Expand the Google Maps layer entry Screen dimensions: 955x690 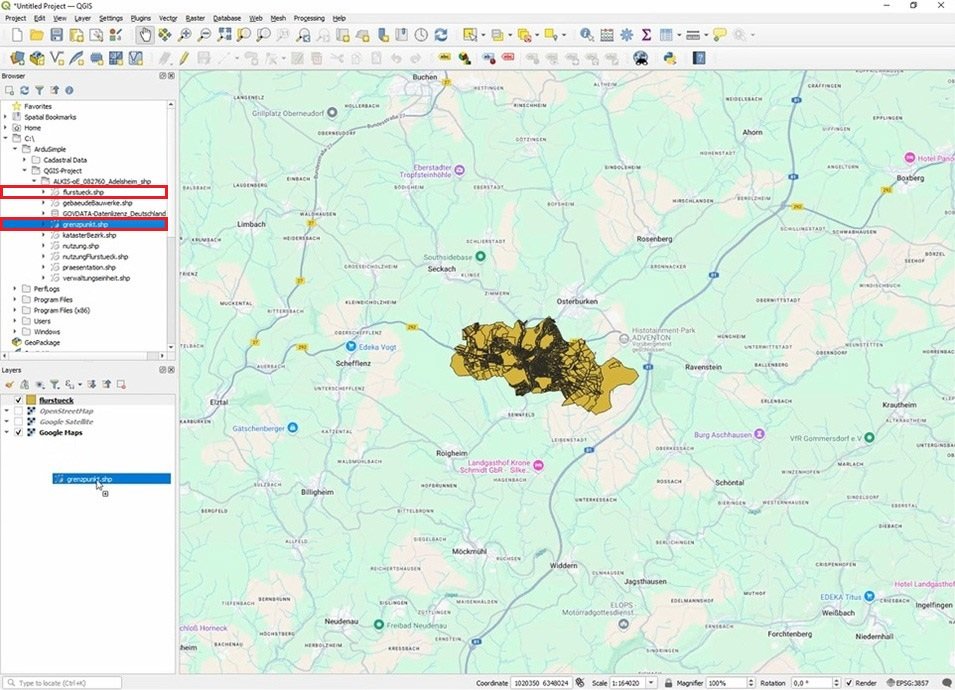[x=8, y=432]
